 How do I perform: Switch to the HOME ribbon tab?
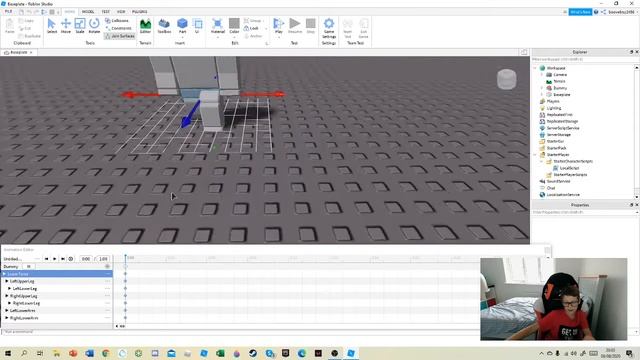70,12
